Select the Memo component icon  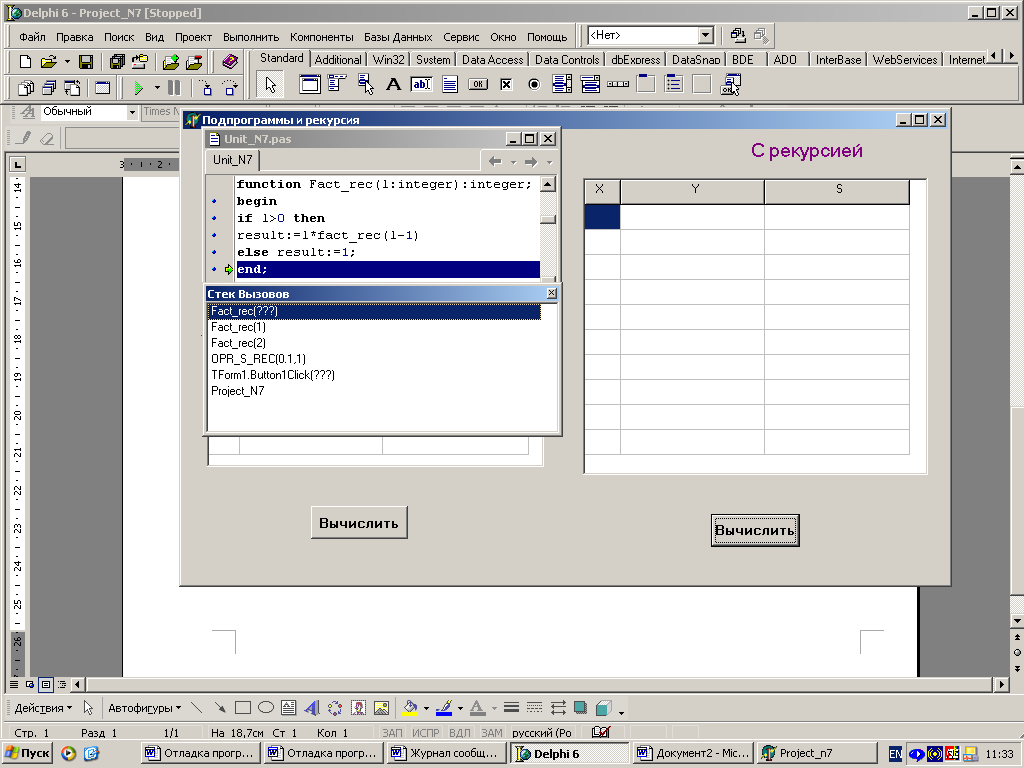pyautogui.click(x=449, y=84)
